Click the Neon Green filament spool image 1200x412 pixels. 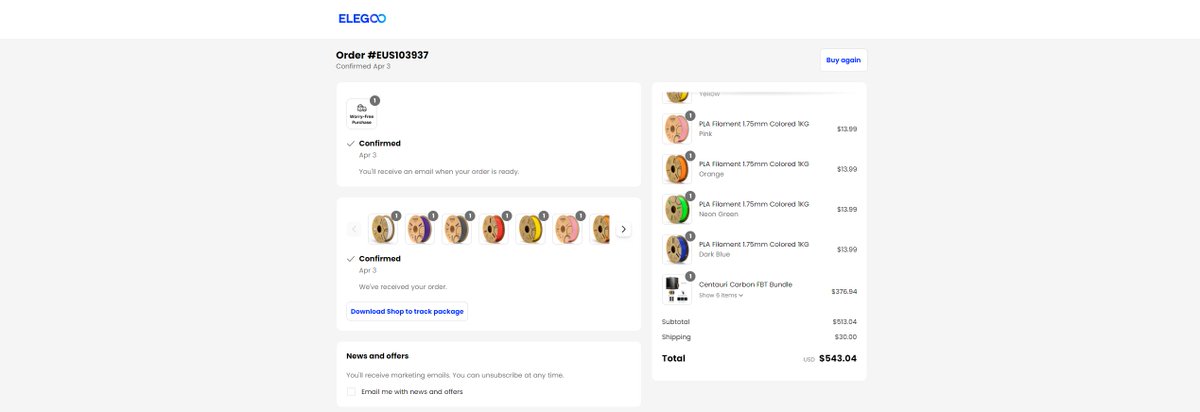[677, 209]
